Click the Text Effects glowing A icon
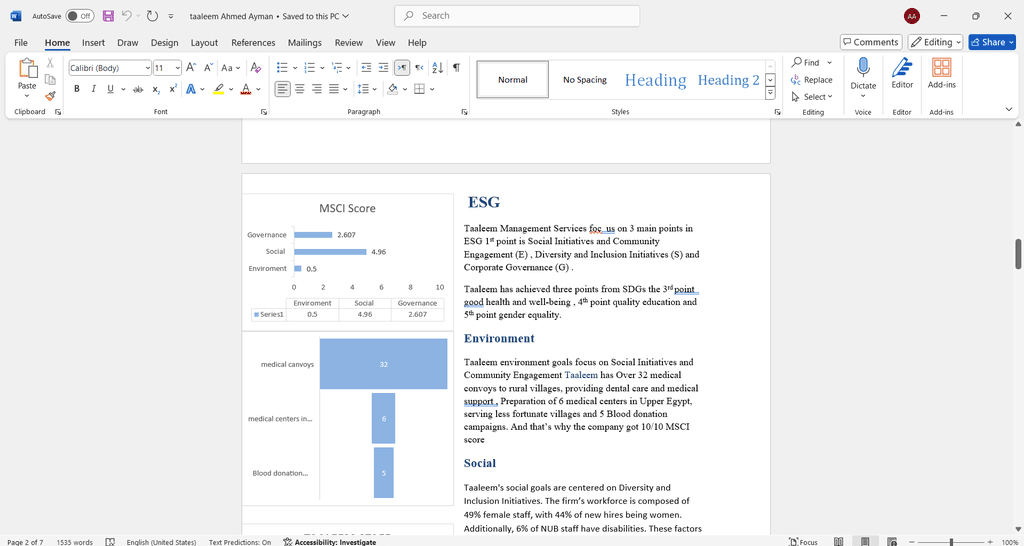This screenshot has height=546, width=1024. click(x=191, y=89)
